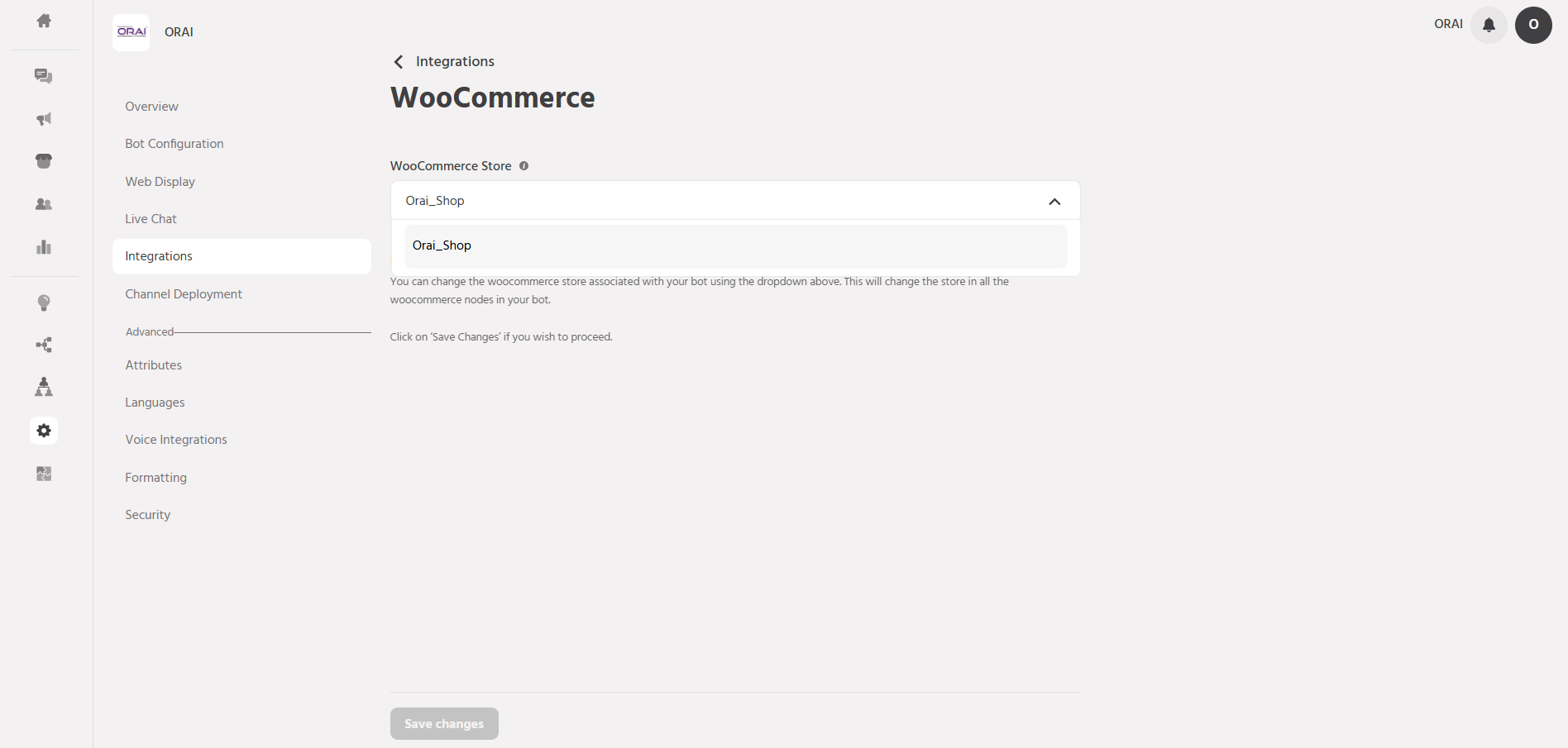This screenshot has height=748, width=1568.
Task: Go back using Integrations back arrow
Action: [x=399, y=62]
